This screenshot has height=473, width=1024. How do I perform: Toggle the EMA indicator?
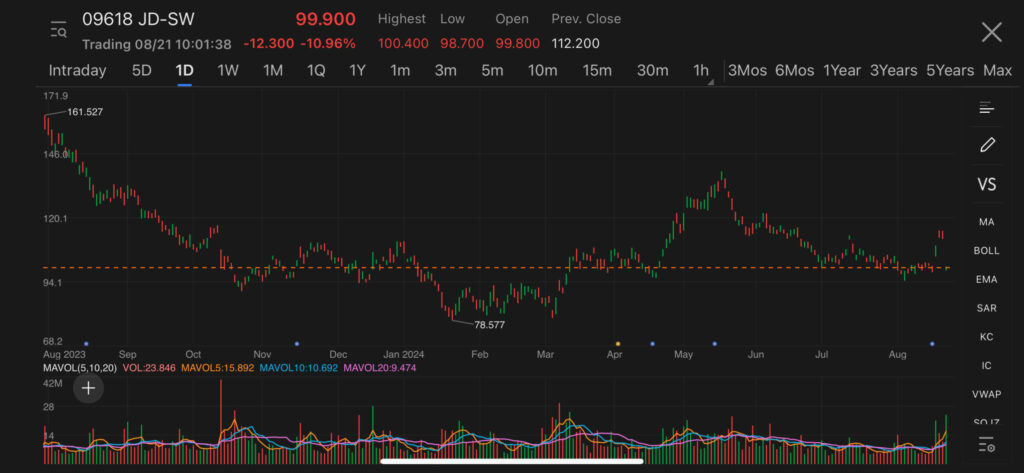pos(986,279)
